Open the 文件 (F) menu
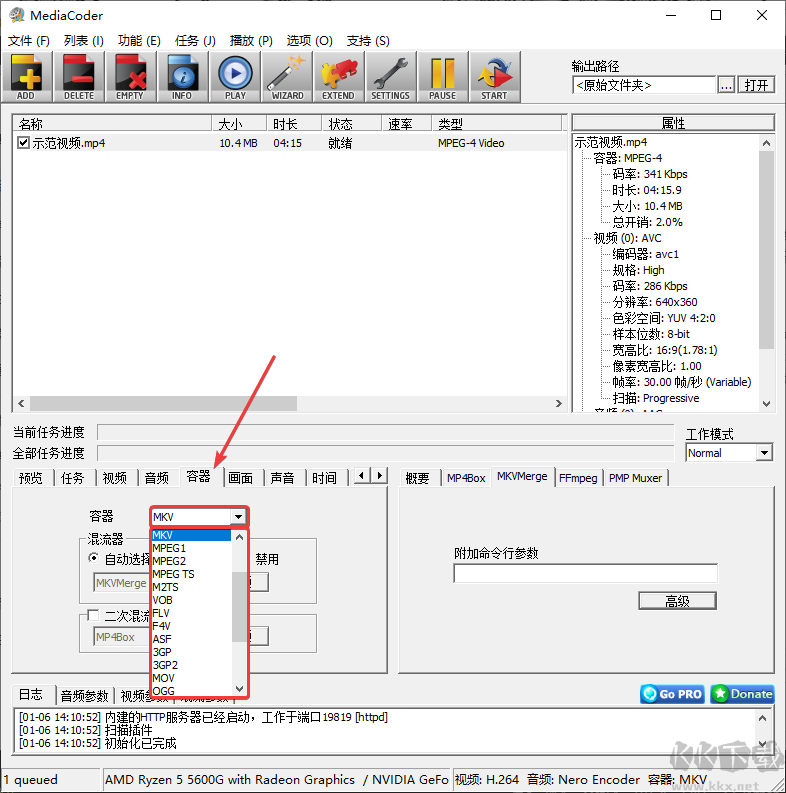This screenshot has height=793, width=786. click(29, 40)
